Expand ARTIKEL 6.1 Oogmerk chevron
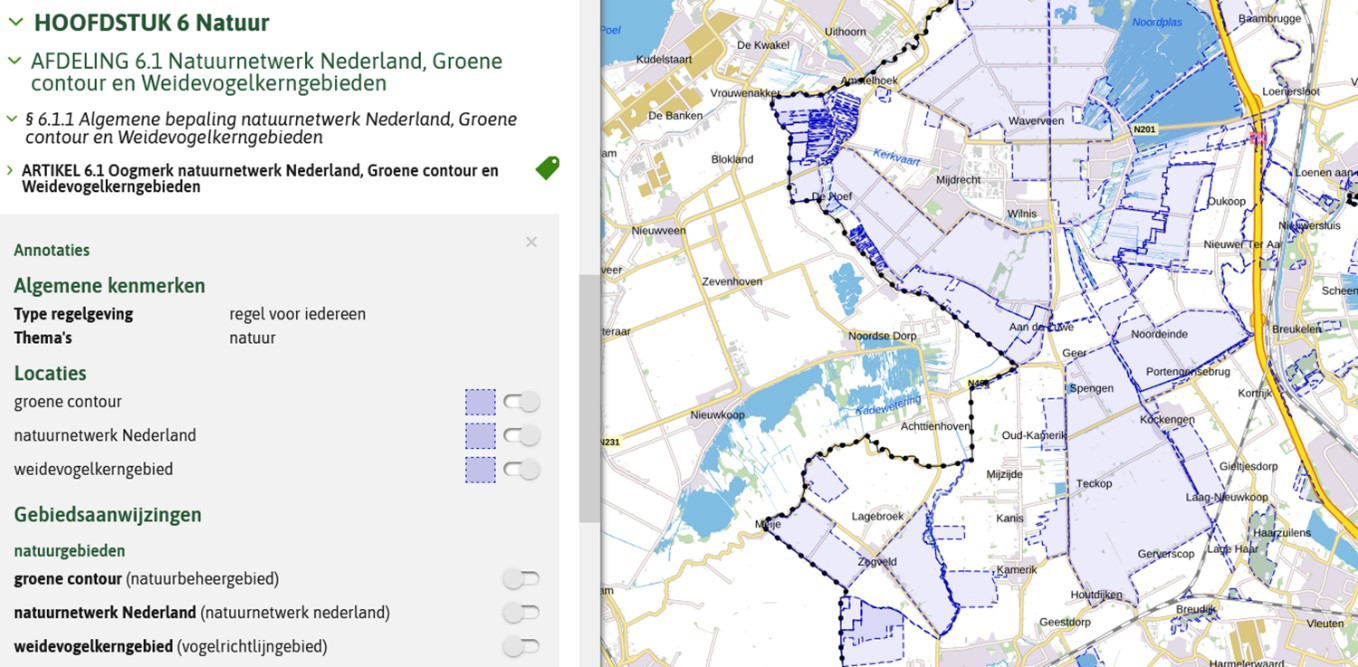The height and width of the screenshot is (667, 1358). (10, 171)
